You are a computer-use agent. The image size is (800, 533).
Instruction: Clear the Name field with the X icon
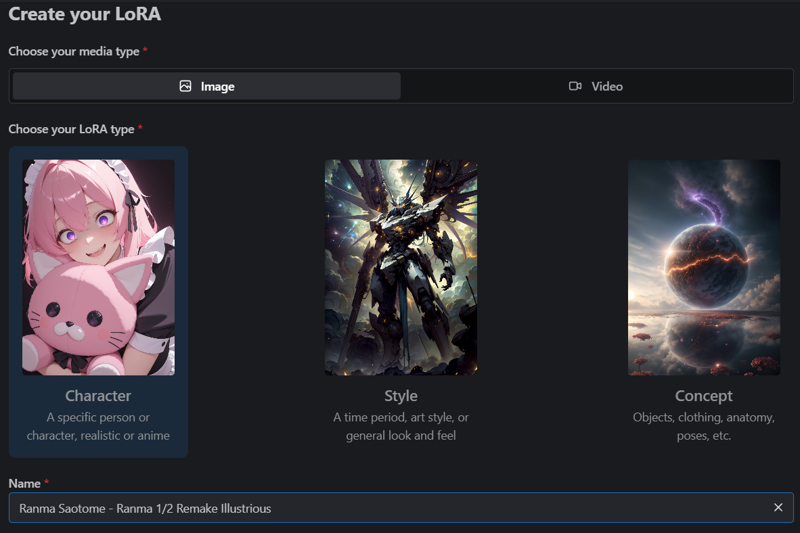[778, 507]
